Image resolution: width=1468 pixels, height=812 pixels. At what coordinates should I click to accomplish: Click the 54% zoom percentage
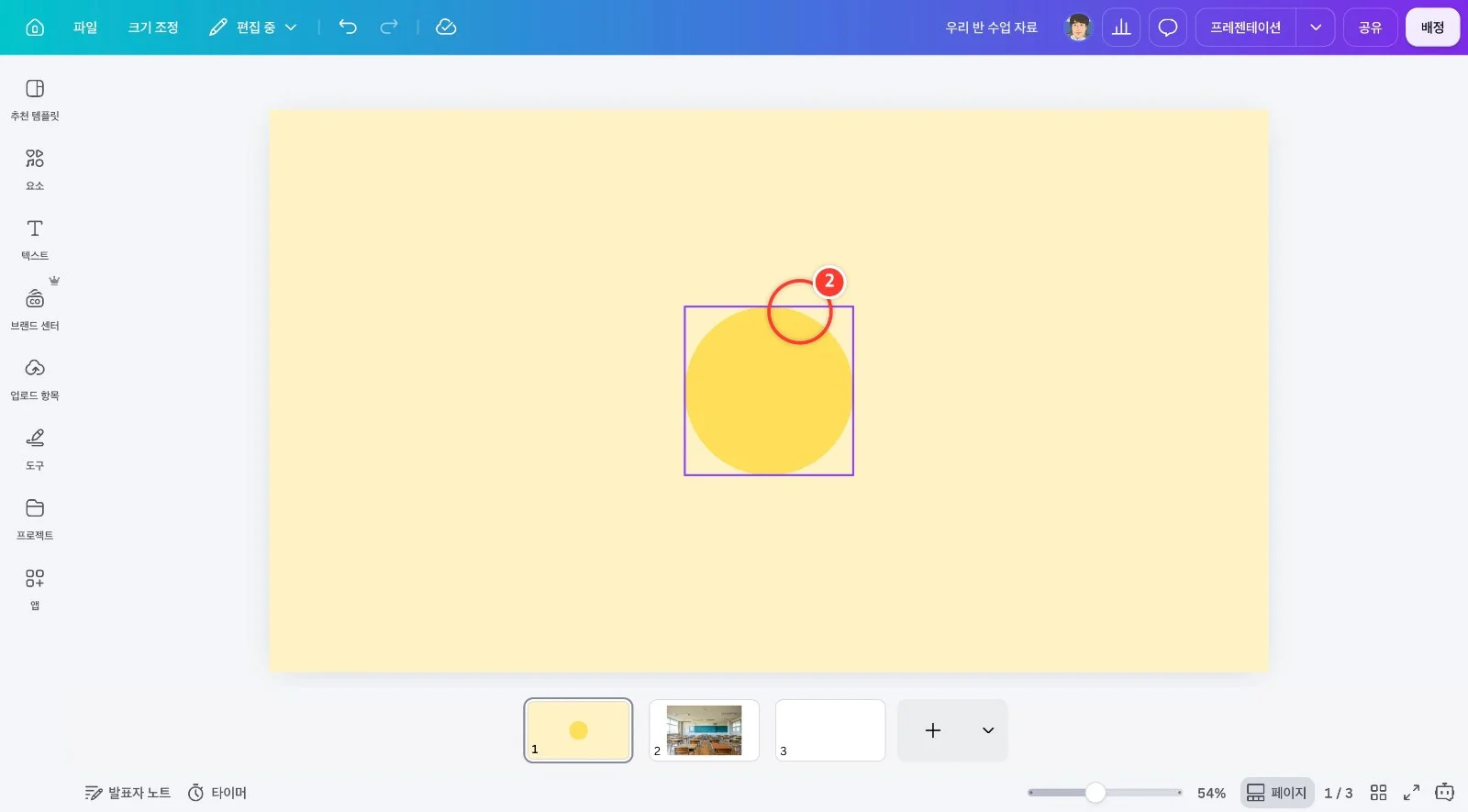1211,793
